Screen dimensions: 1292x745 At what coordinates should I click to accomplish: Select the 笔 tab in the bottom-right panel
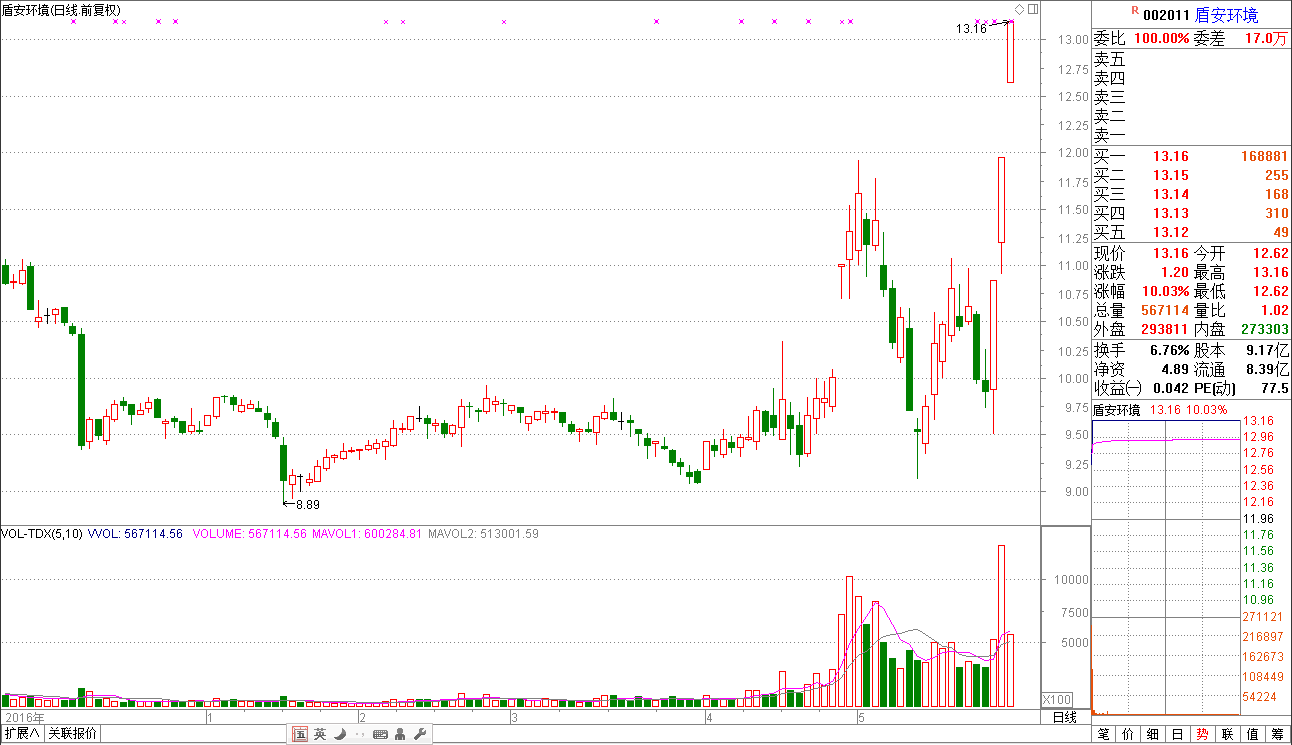[1104, 734]
